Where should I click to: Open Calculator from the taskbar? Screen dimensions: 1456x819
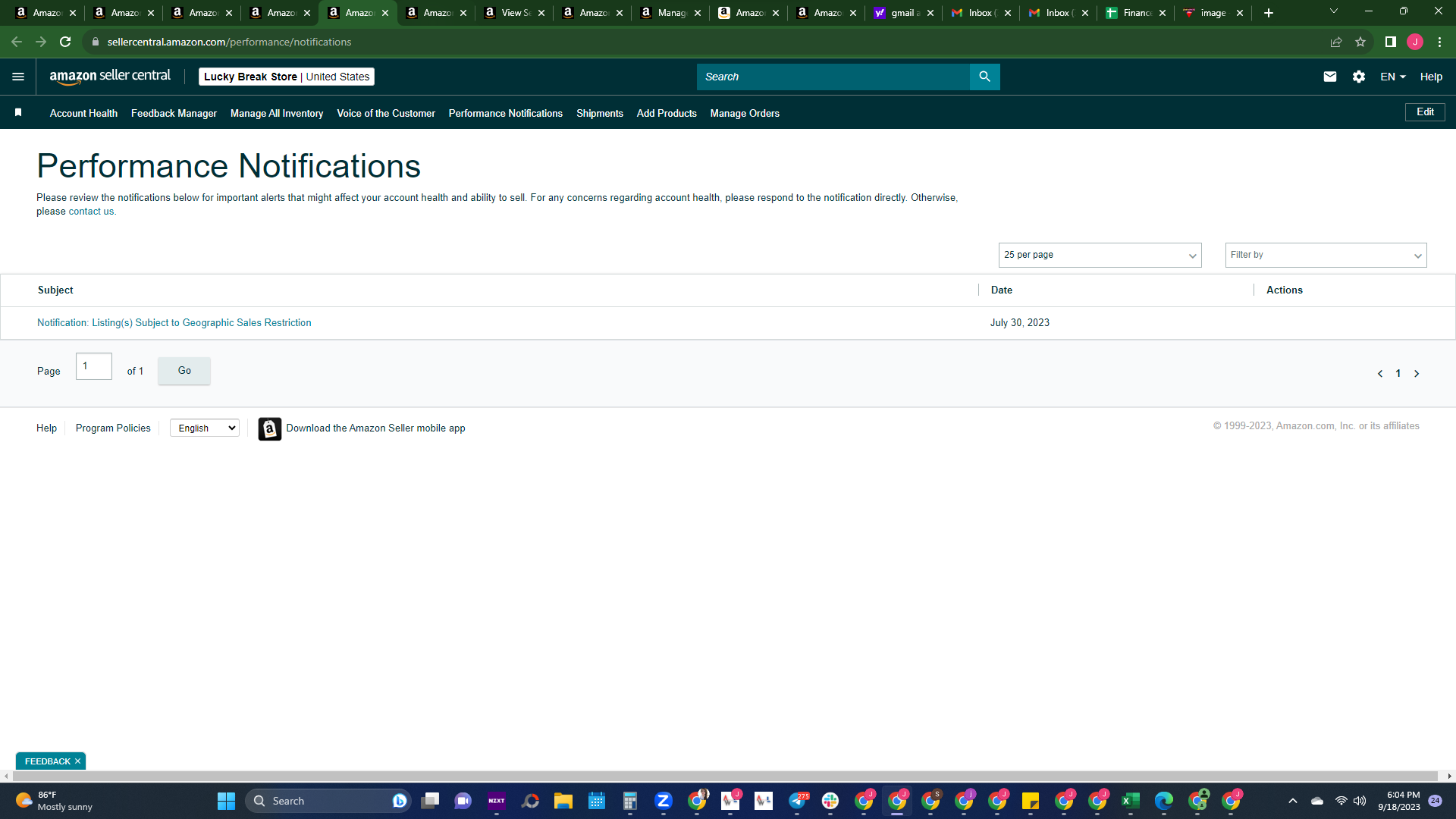(x=629, y=801)
